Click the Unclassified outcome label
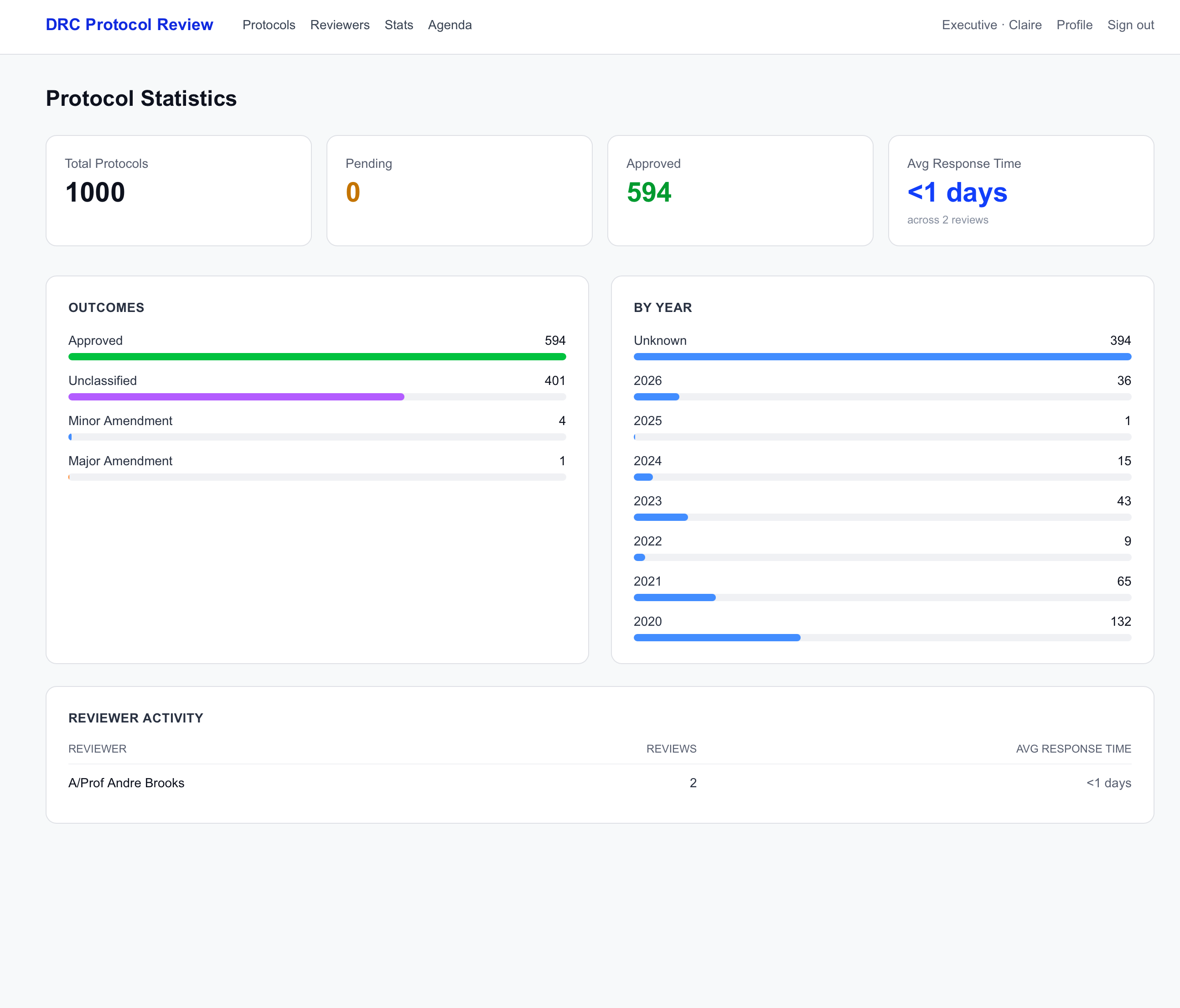This screenshot has height=1008, width=1180. [x=103, y=381]
